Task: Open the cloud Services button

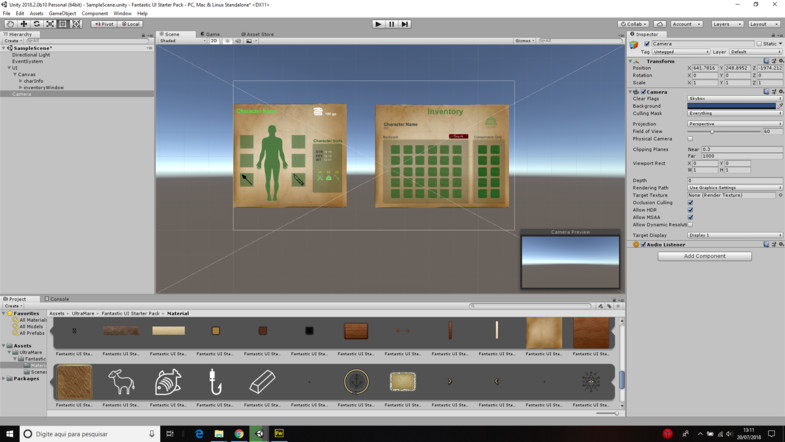Action: tap(659, 24)
